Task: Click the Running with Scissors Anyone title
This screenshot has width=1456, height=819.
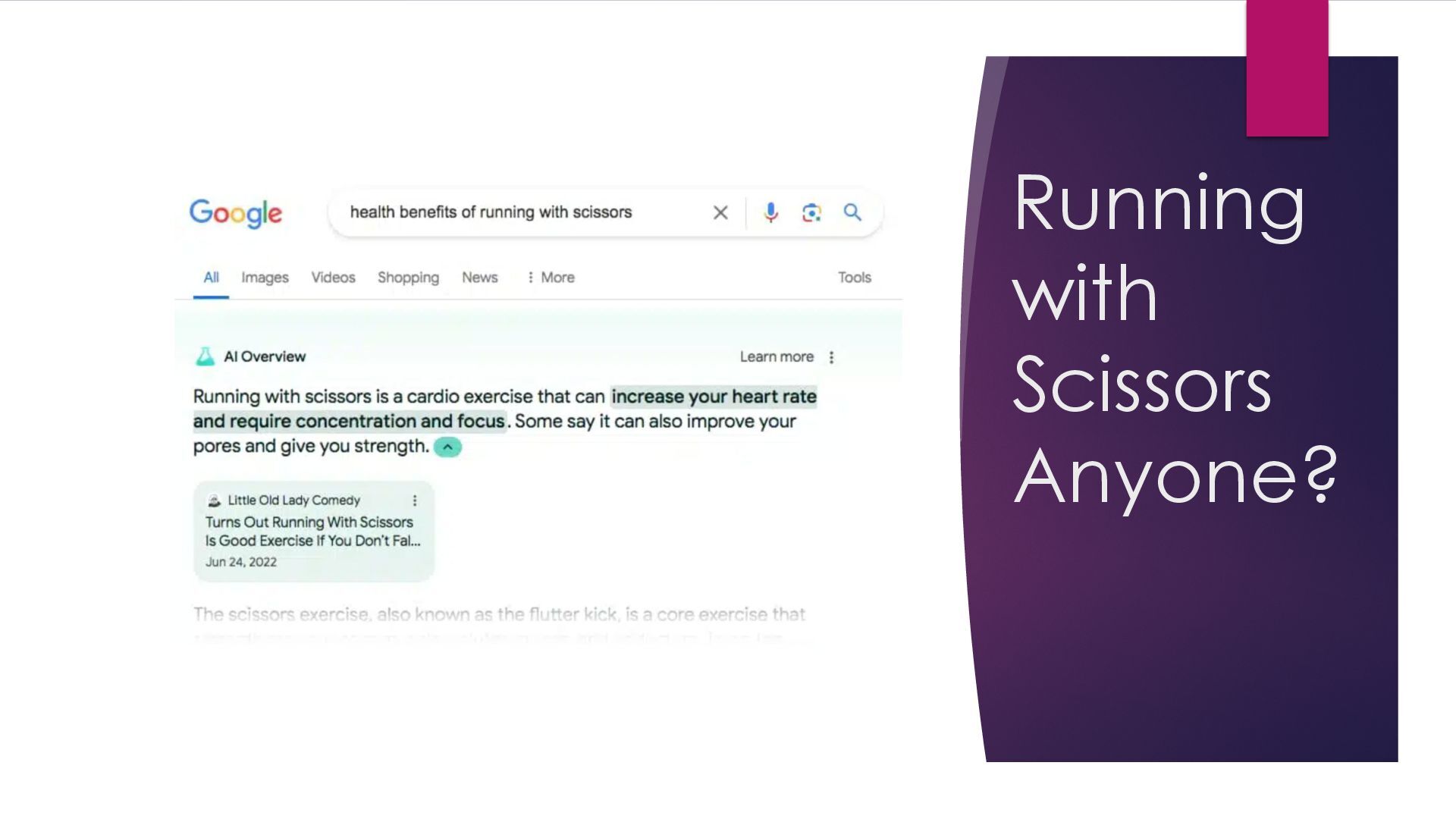Action: (x=1175, y=338)
